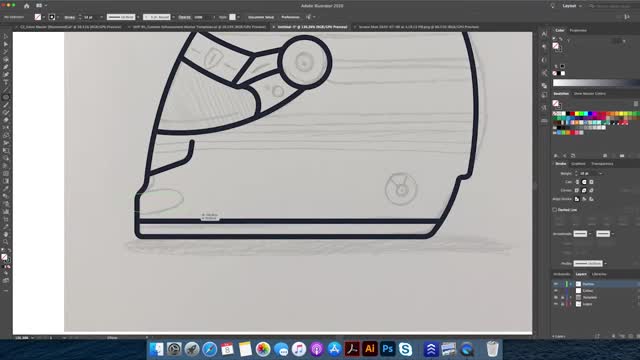Open the Layout workspace switcher dropdown
This screenshot has width=640, height=360.
572,6
